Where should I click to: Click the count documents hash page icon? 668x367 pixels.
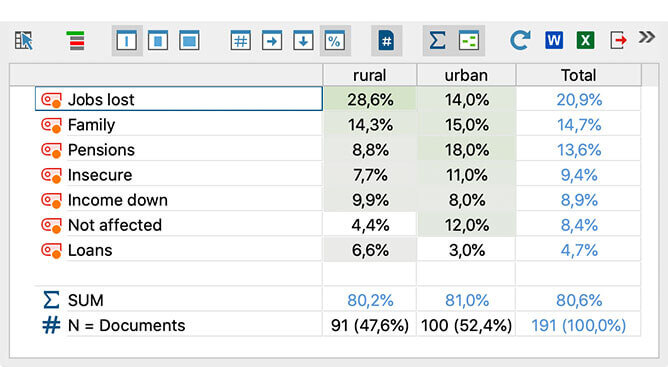point(386,41)
